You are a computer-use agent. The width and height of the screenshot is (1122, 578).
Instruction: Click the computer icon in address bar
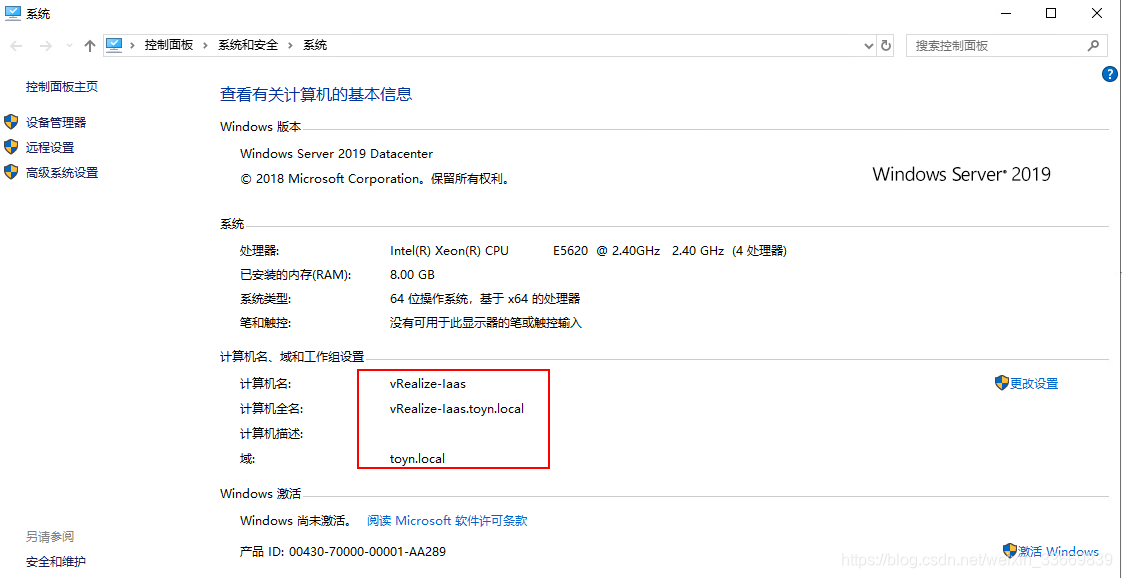[114, 45]
